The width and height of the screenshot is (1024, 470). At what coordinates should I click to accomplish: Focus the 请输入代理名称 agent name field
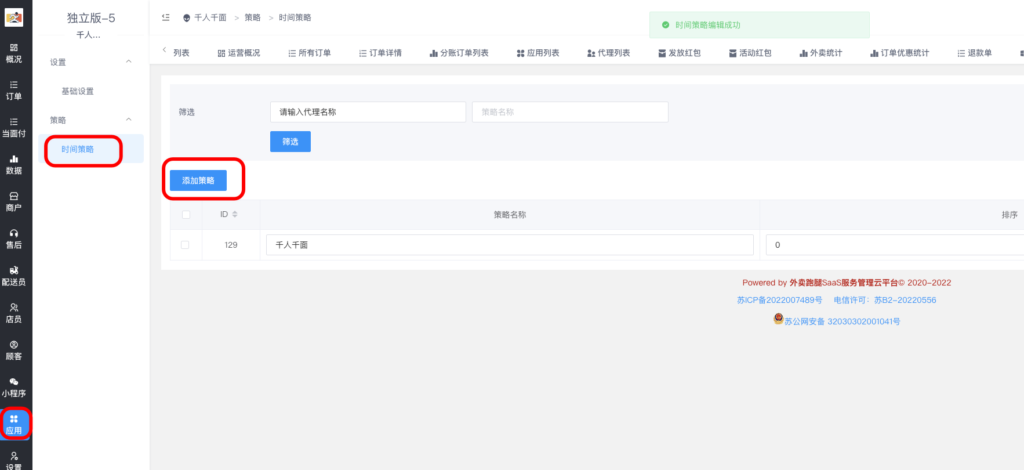[x=368, y=112]
